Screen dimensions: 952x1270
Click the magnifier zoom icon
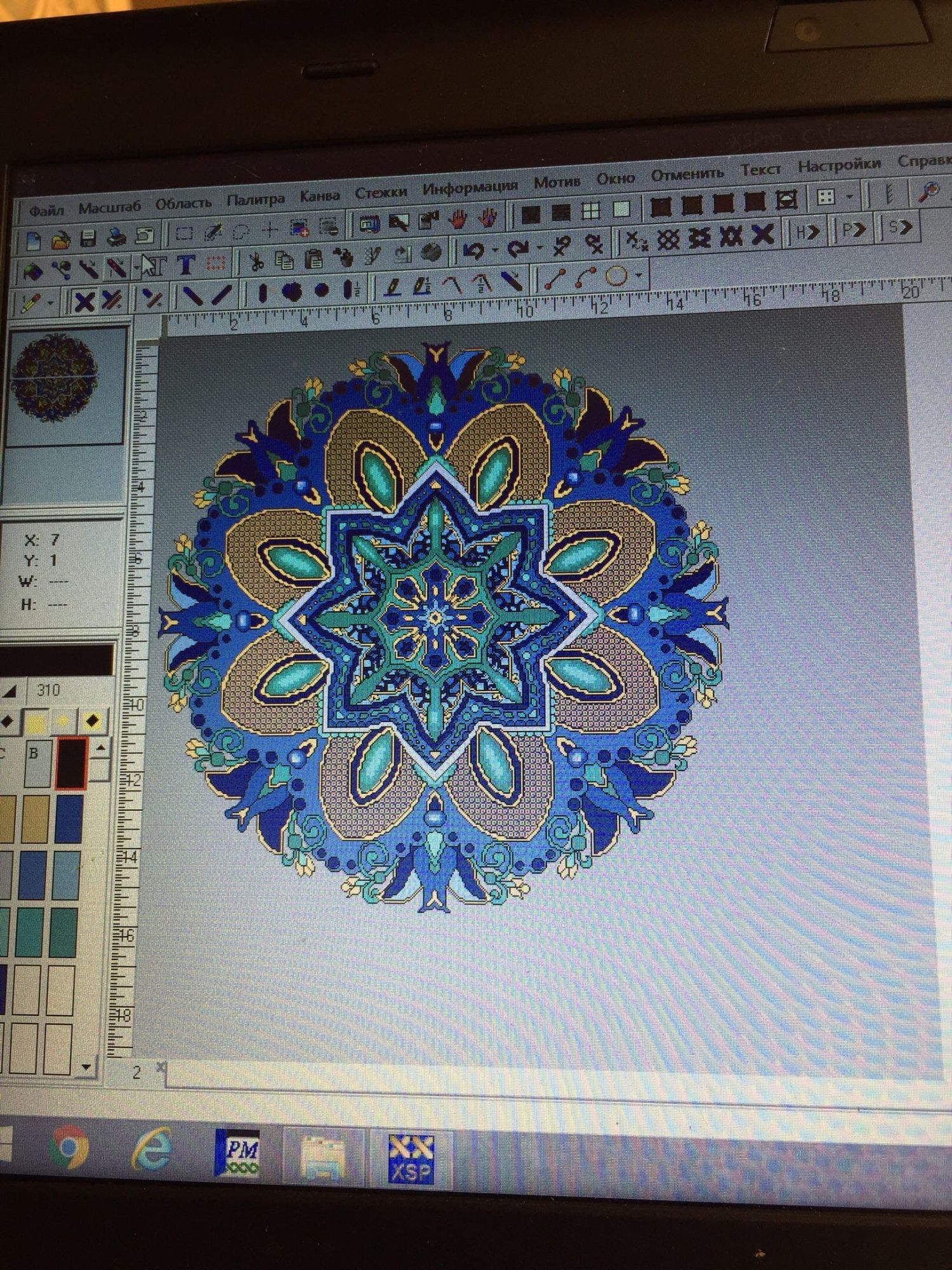tap(930, 191)
